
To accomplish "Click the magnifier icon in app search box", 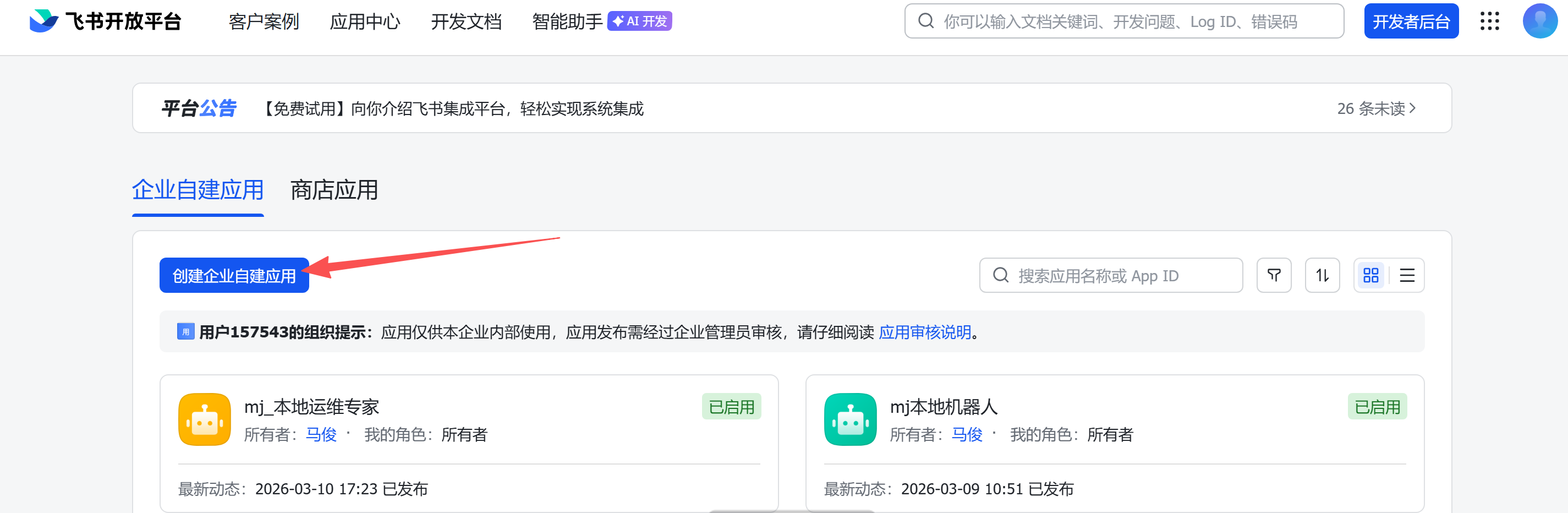I will [1001, 275].
